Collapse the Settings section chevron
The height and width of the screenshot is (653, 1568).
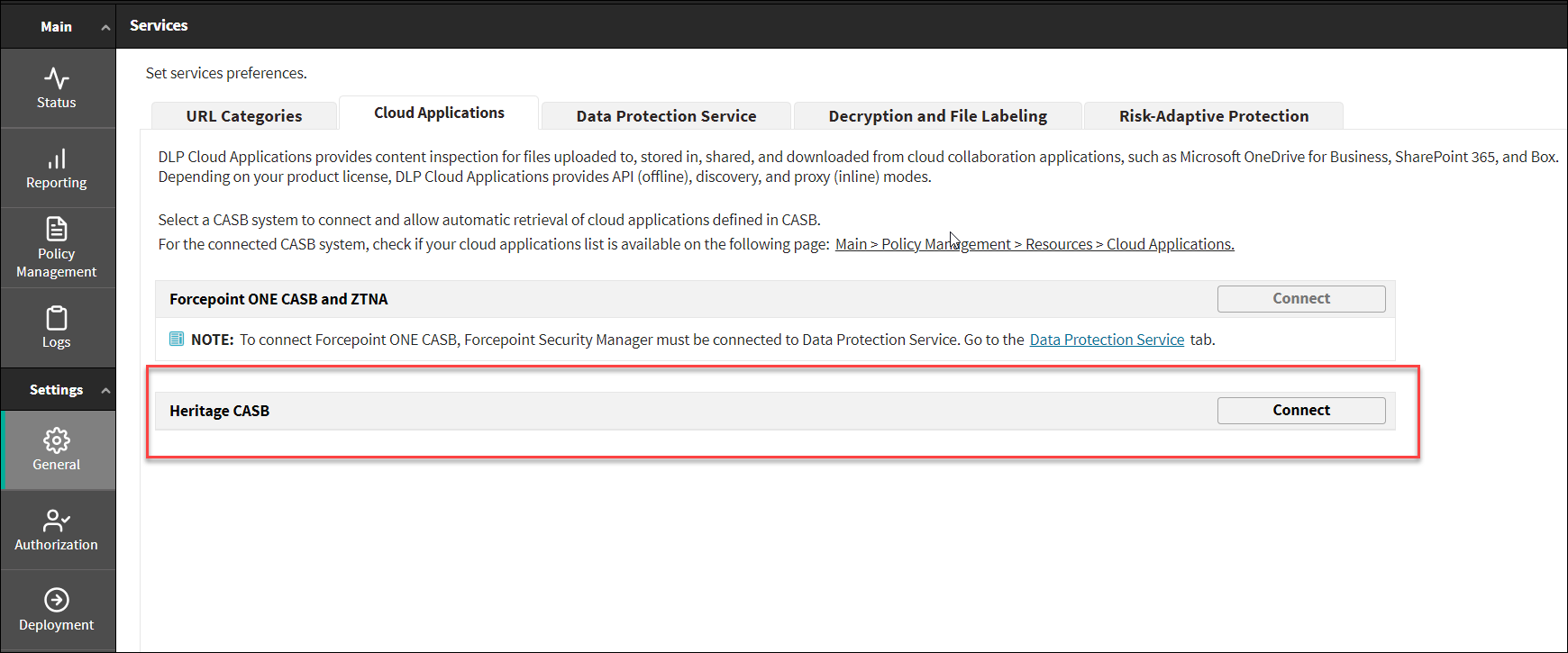point(105,391)
